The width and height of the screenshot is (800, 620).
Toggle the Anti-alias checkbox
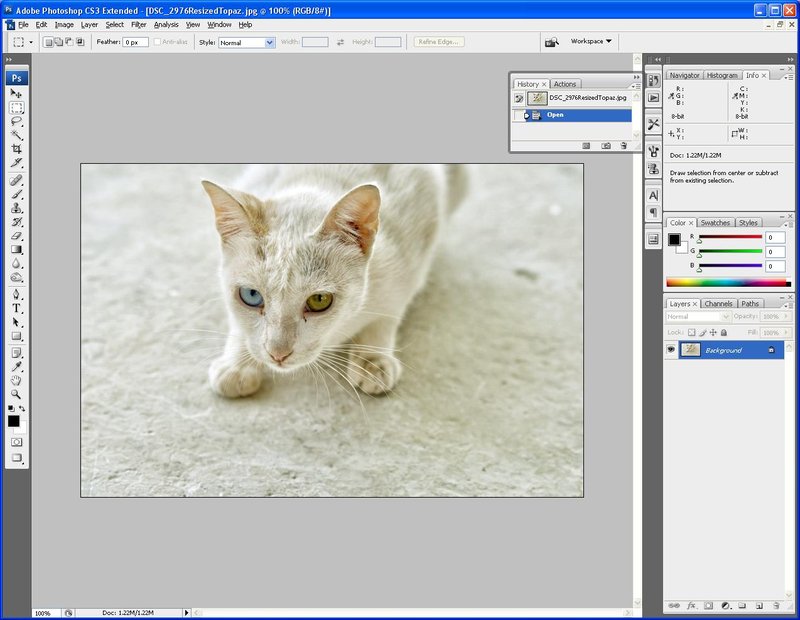pos(157,42)
